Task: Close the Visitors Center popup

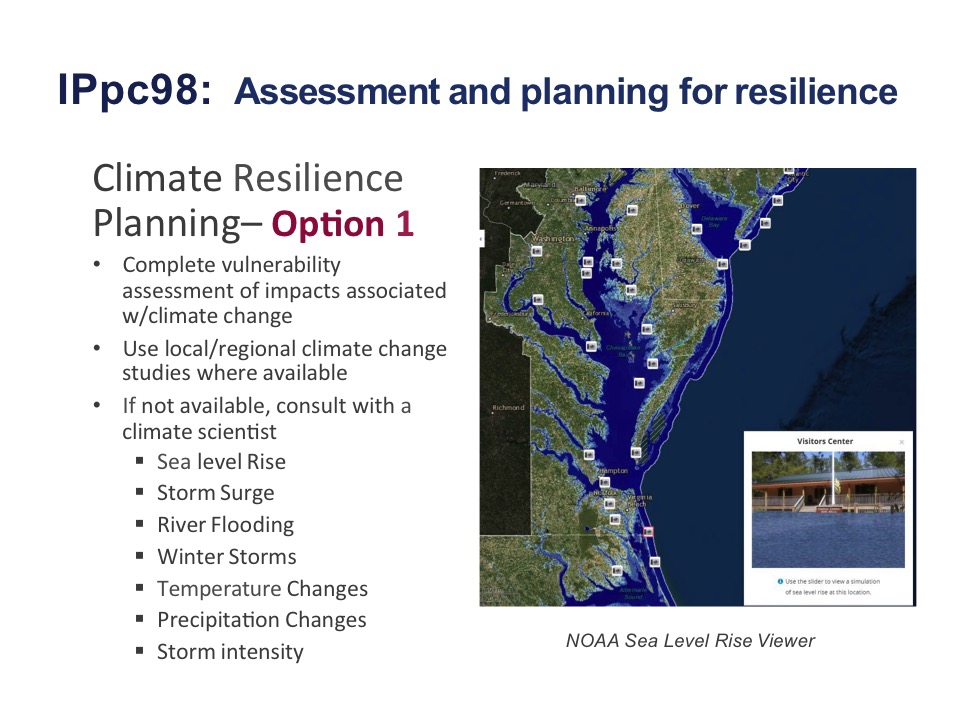Action: [901, 441]
